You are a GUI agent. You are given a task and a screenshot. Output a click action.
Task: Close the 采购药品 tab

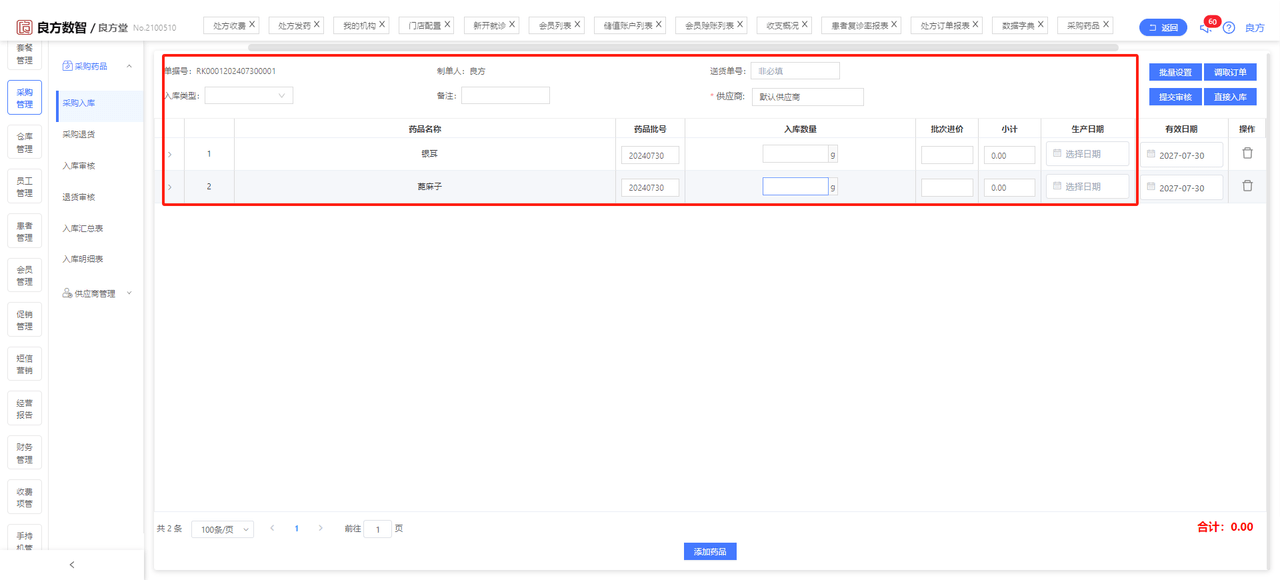pos(1106,24)
